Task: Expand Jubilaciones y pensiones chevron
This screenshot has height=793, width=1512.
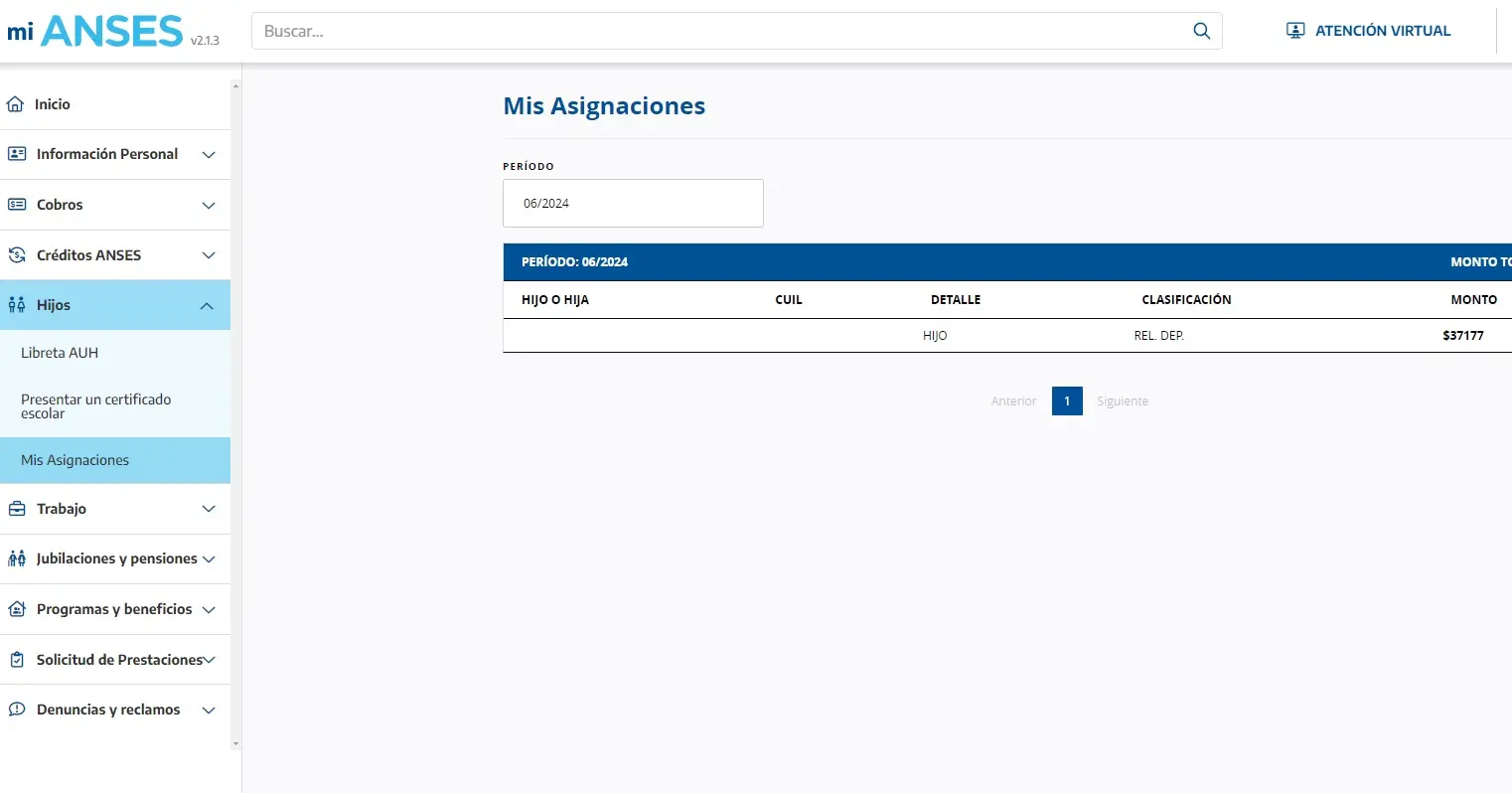Action: (x=209, y=559)
